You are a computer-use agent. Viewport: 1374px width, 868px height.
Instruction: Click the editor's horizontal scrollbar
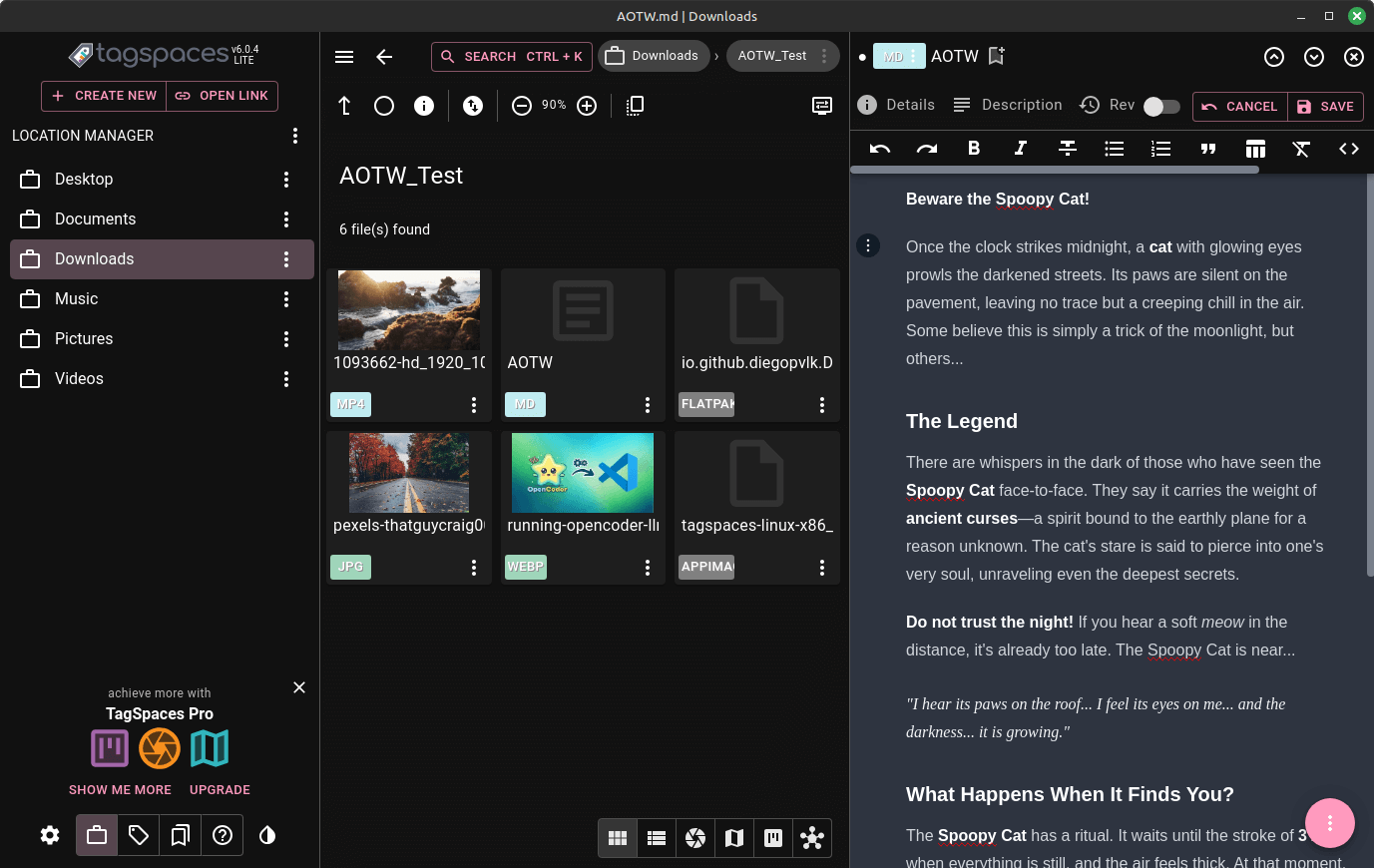point(1054,170)
